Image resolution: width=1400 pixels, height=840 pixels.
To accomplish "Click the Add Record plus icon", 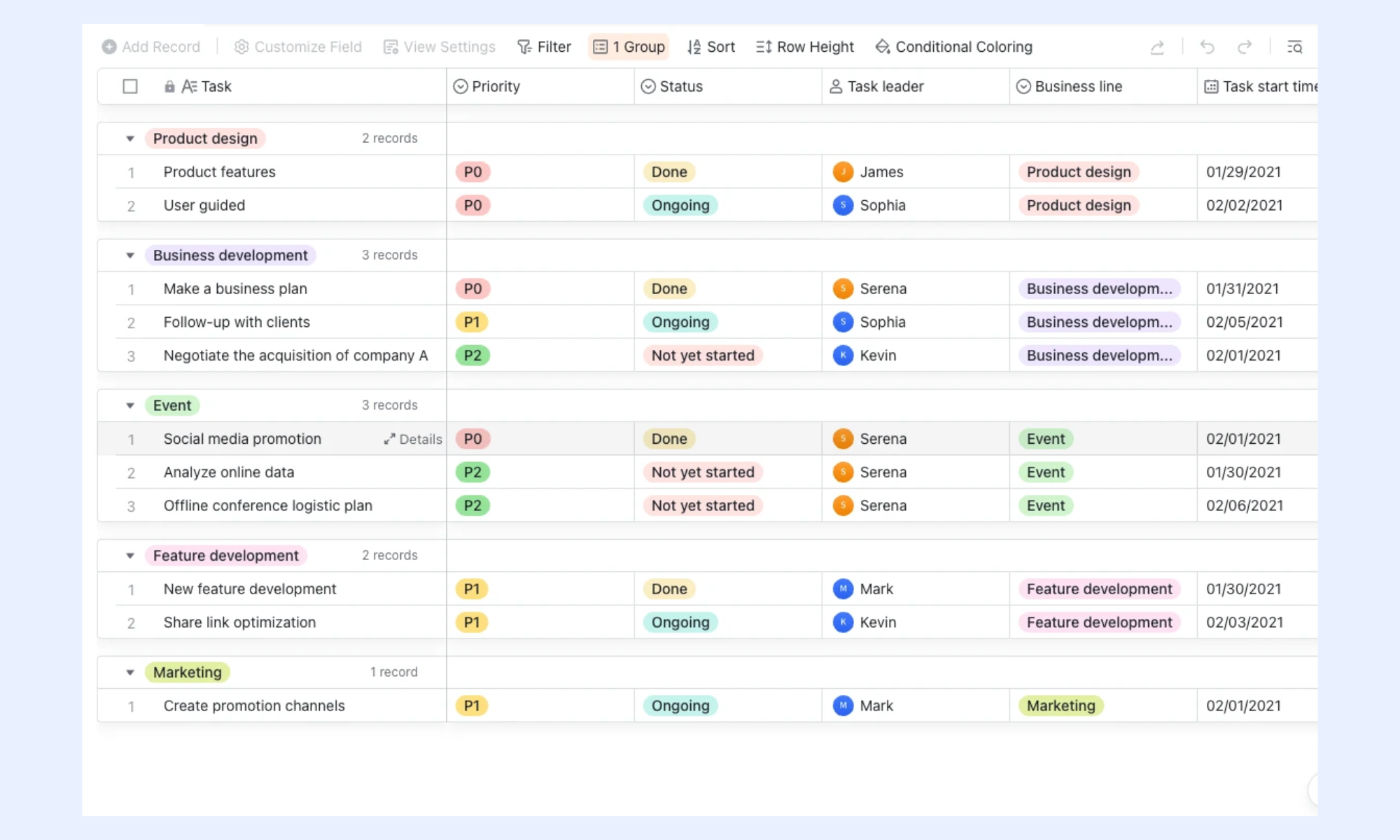I will [x=109, y=47].
